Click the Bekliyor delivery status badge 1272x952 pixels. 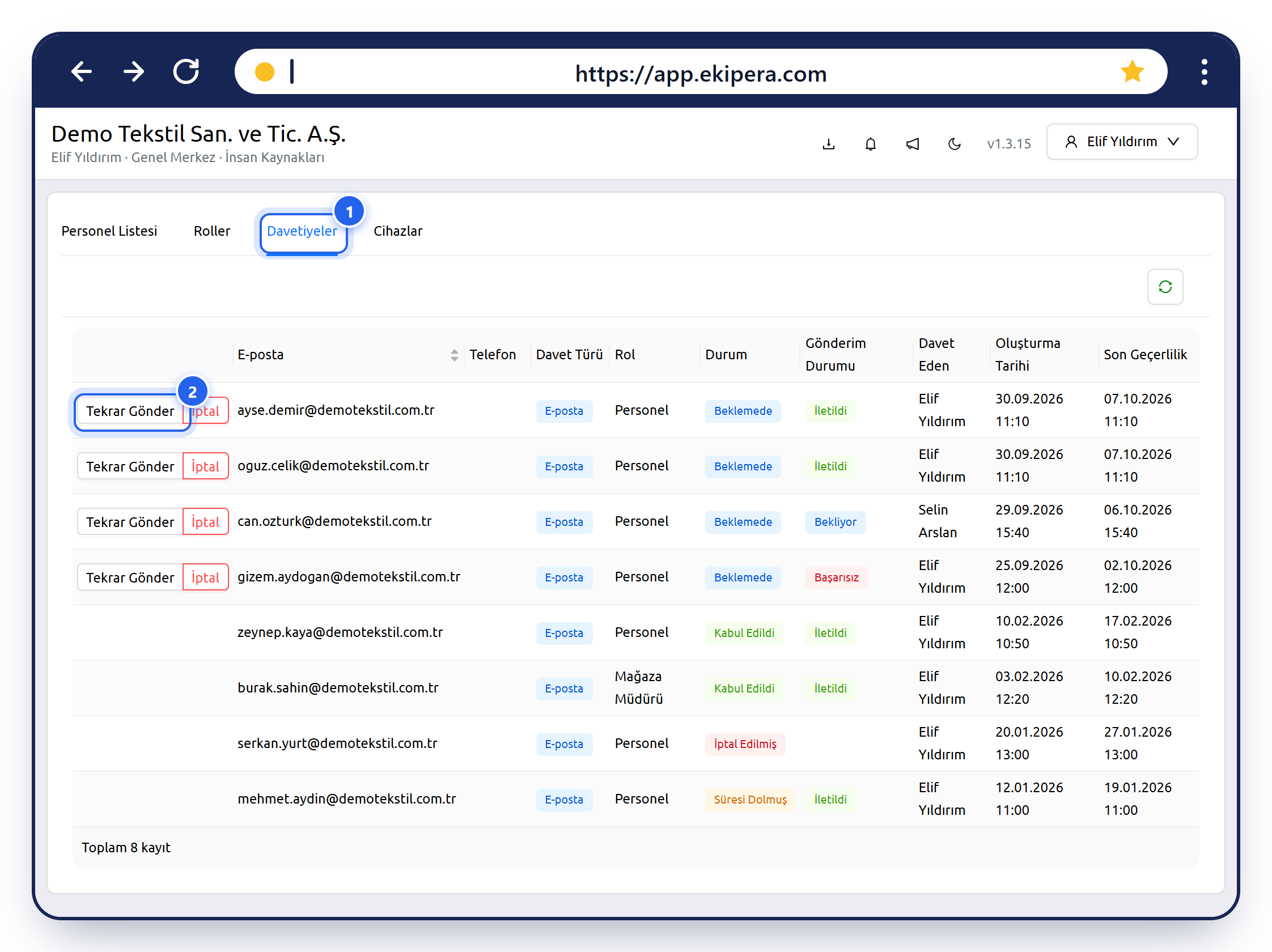pos(835,521)
